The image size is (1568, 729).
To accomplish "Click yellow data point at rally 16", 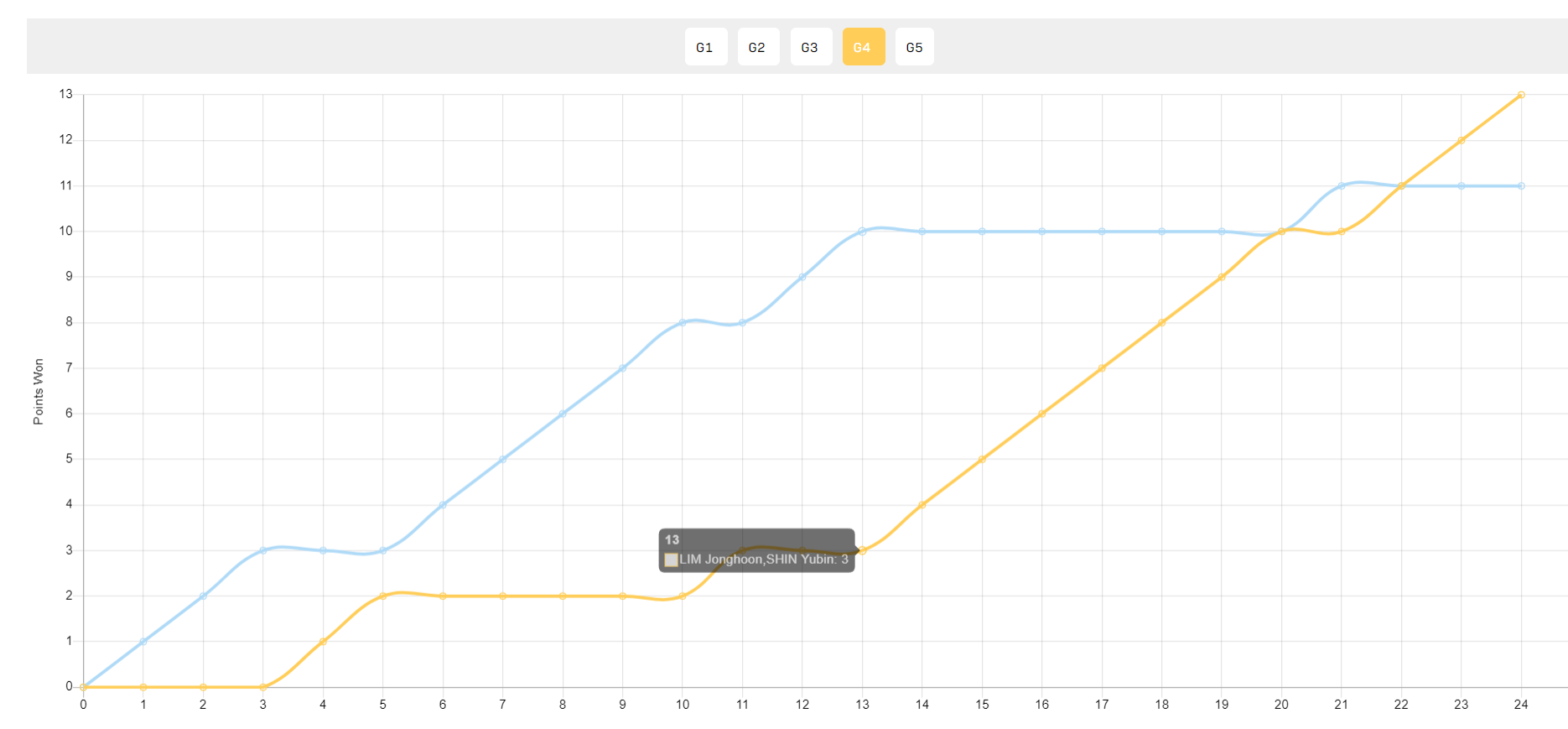I will (x=1042, y=414).
